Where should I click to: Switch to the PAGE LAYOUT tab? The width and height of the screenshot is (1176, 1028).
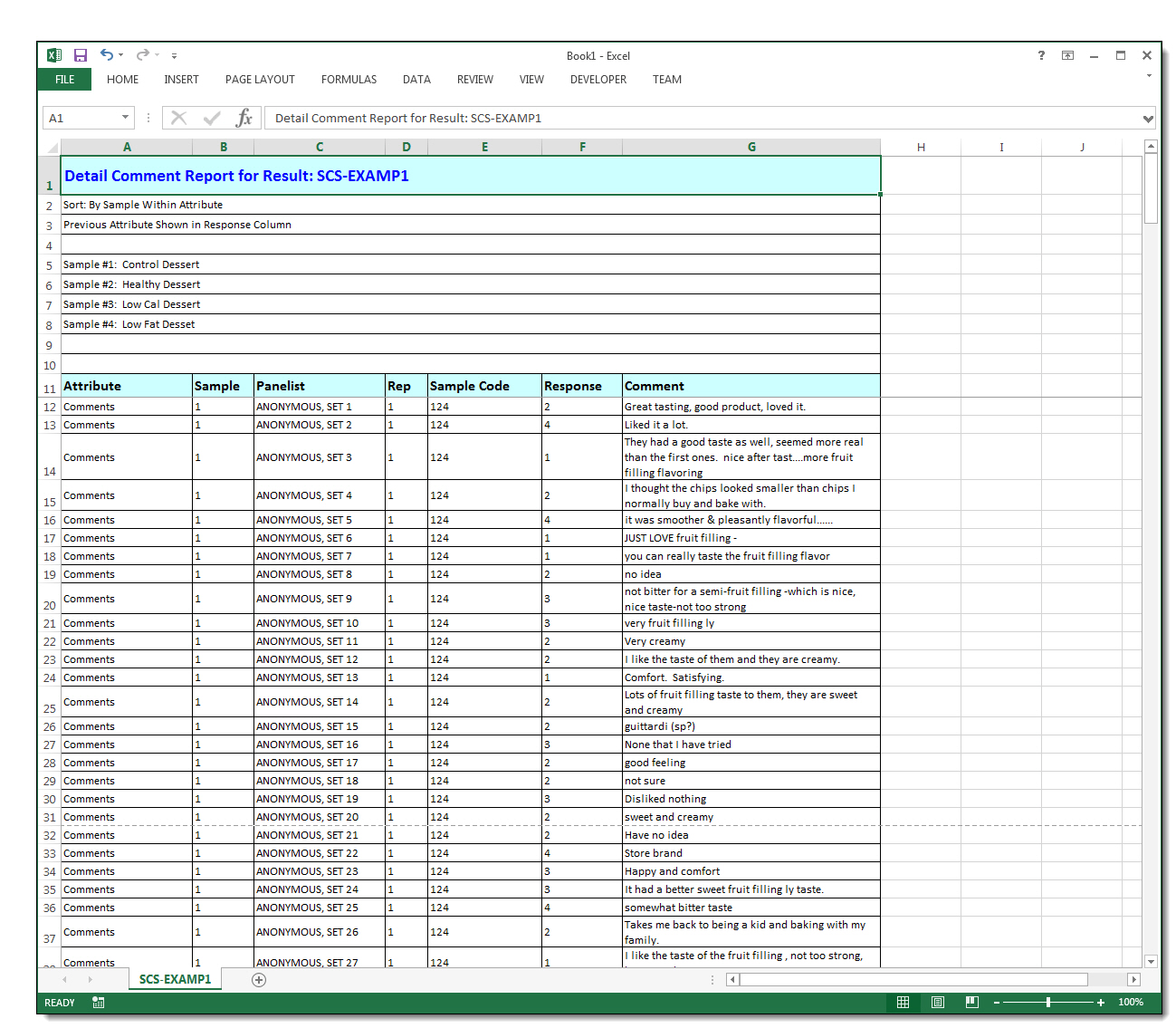260,80
